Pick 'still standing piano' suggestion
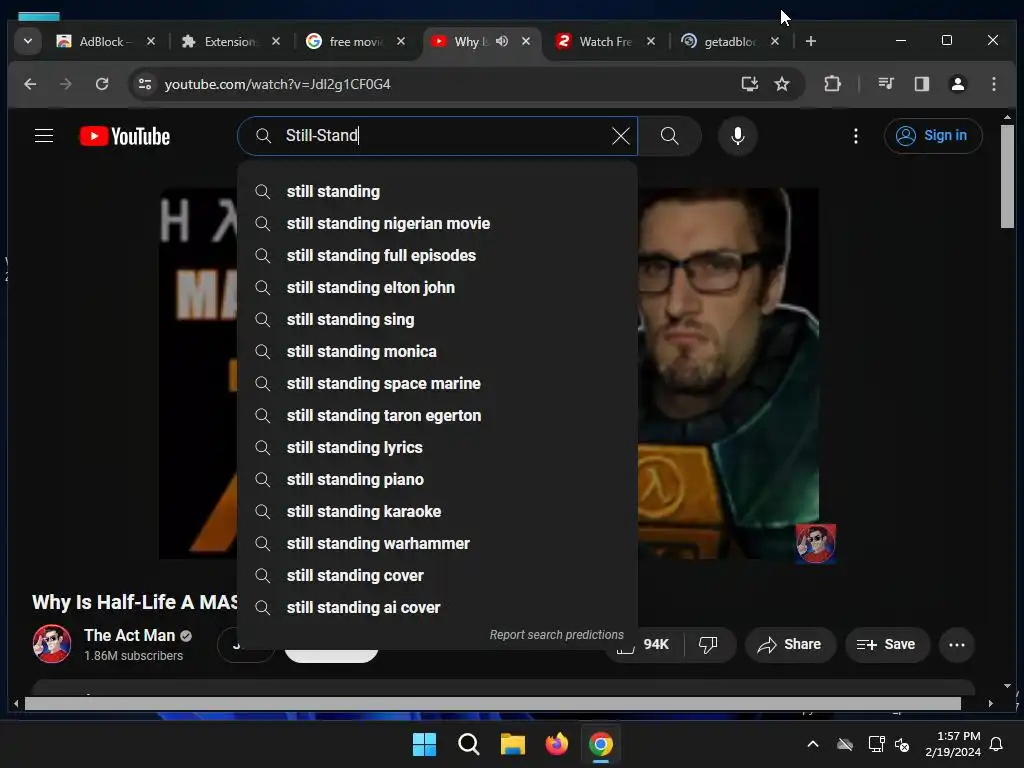Screen dimensions: 1024x768 point(438,479)
